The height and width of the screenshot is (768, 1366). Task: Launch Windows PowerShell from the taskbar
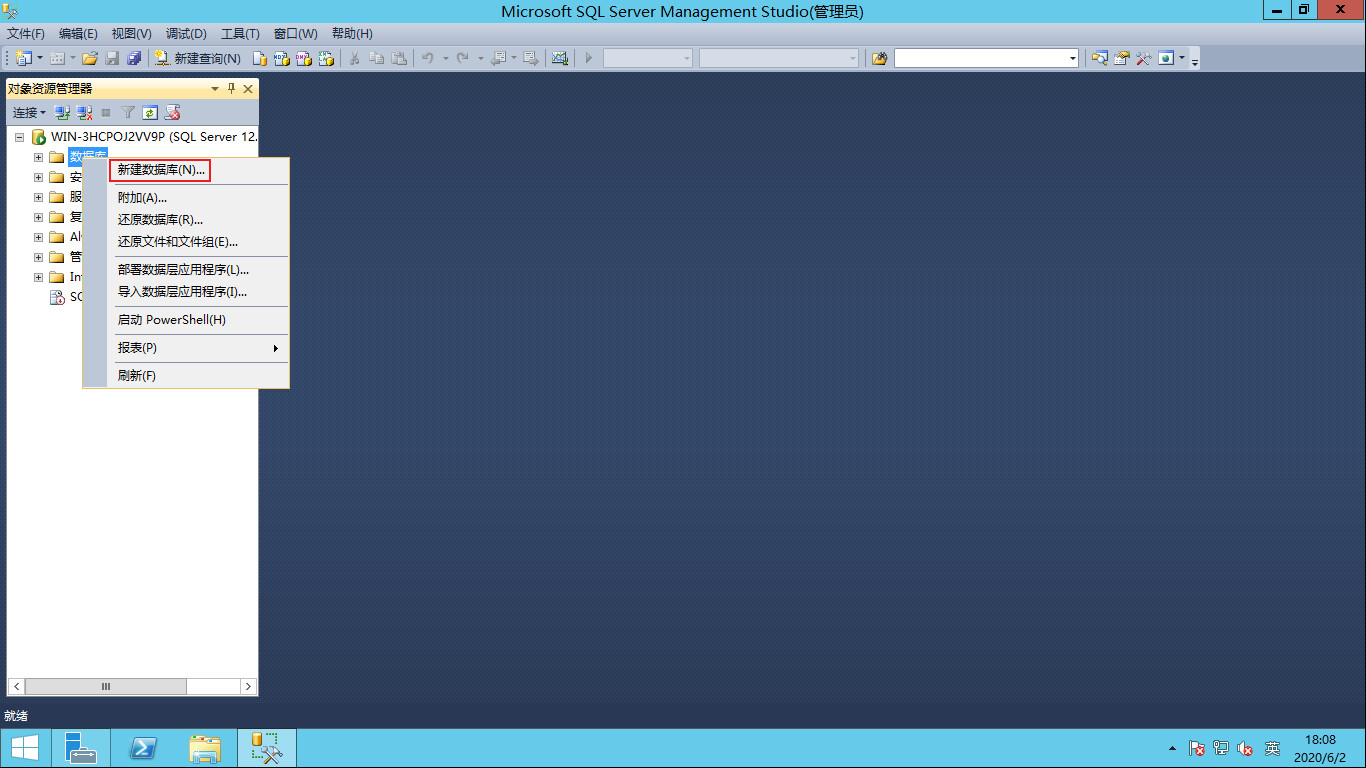(x=143, y=747)
